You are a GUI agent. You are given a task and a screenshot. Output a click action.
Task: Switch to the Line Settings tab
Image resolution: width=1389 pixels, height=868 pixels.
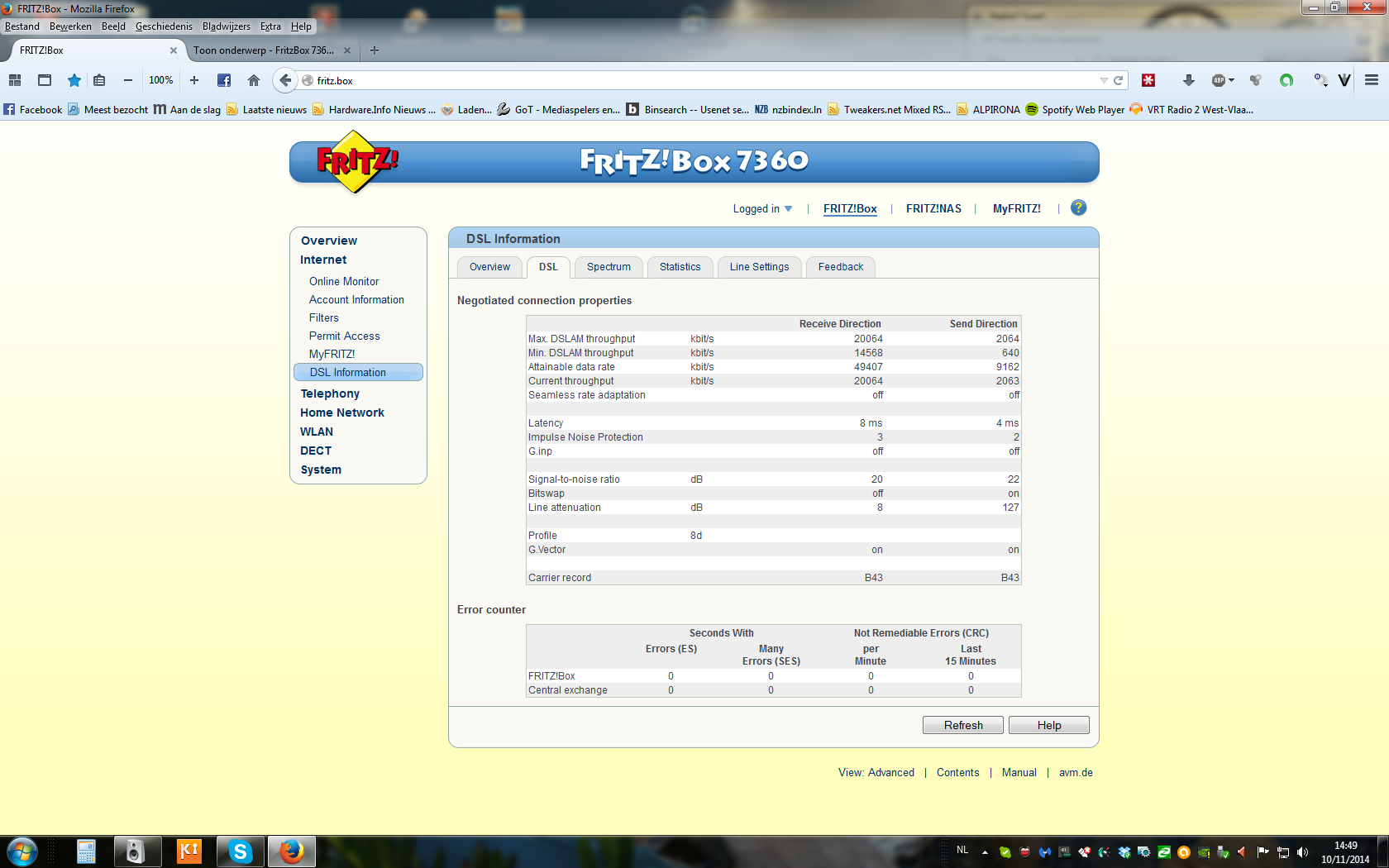[759, 267]
